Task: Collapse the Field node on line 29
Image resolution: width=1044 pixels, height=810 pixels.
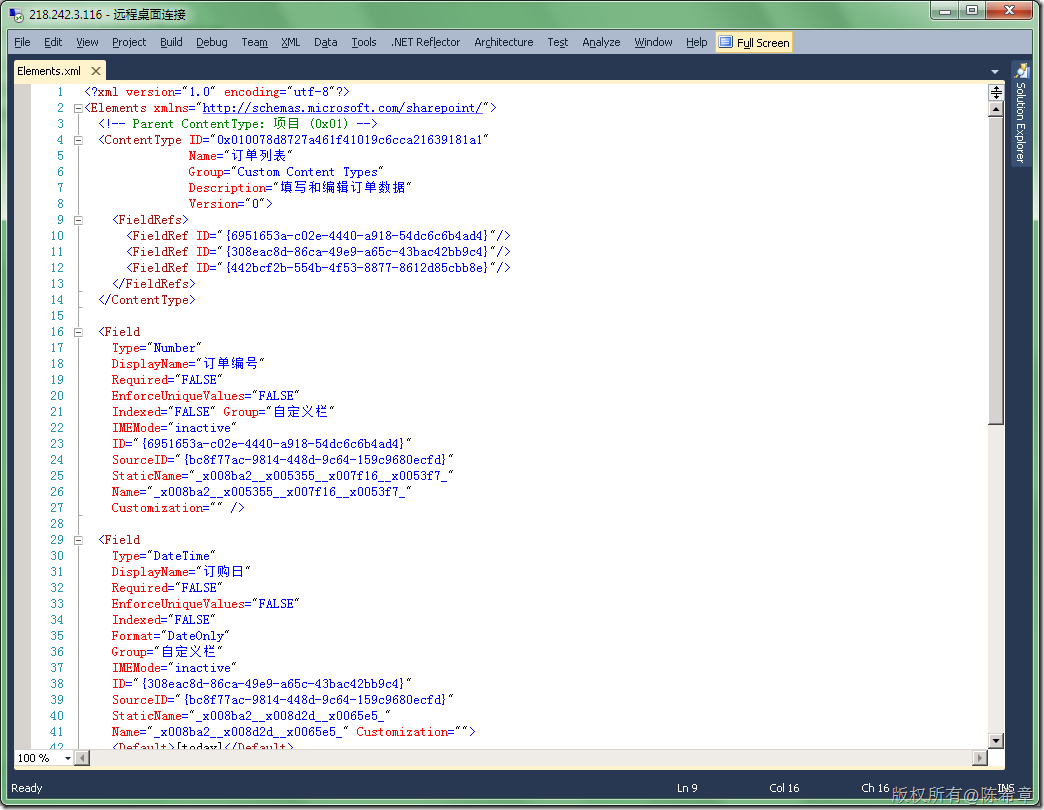Action: [78, 540]
